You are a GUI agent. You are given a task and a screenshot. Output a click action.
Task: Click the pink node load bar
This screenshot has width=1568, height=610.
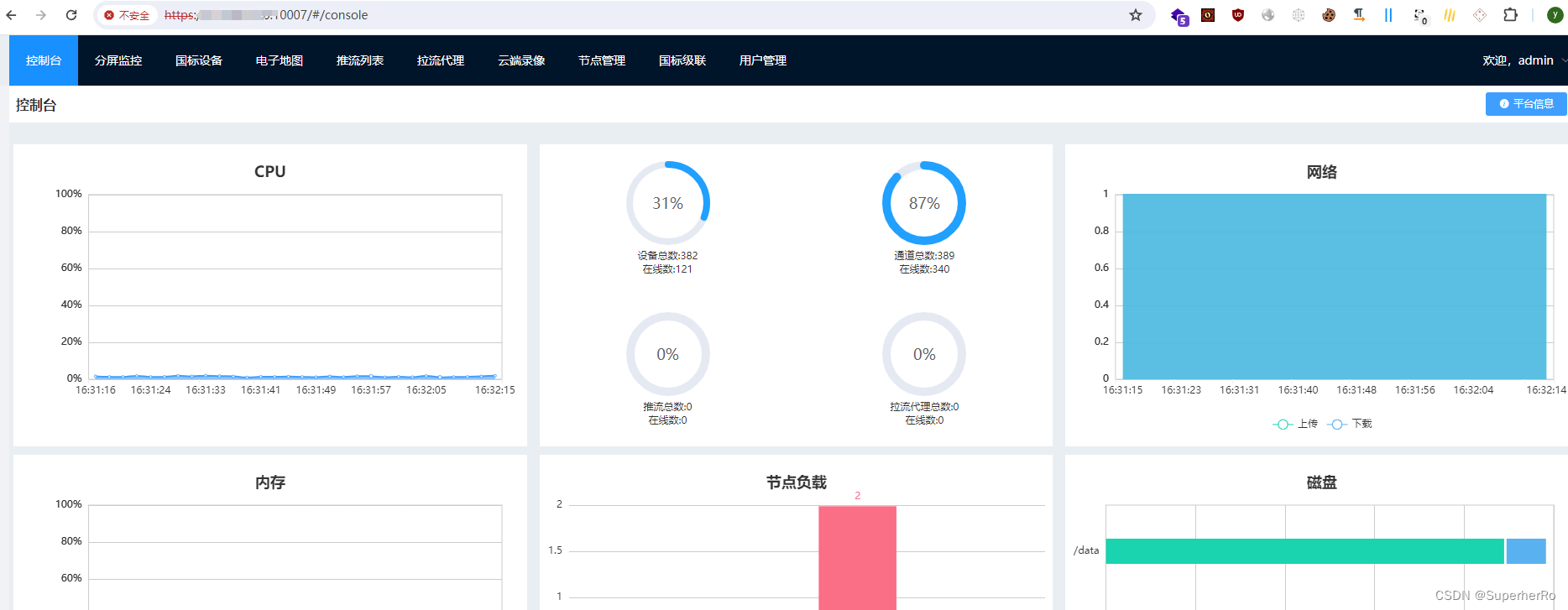[857, 558]
